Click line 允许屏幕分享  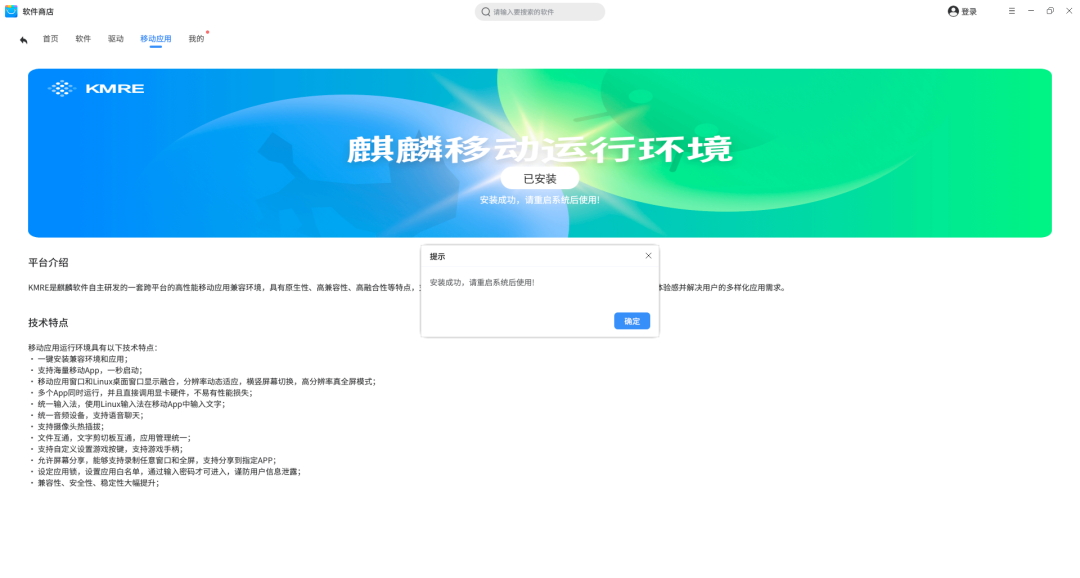[x=157, y=460]
